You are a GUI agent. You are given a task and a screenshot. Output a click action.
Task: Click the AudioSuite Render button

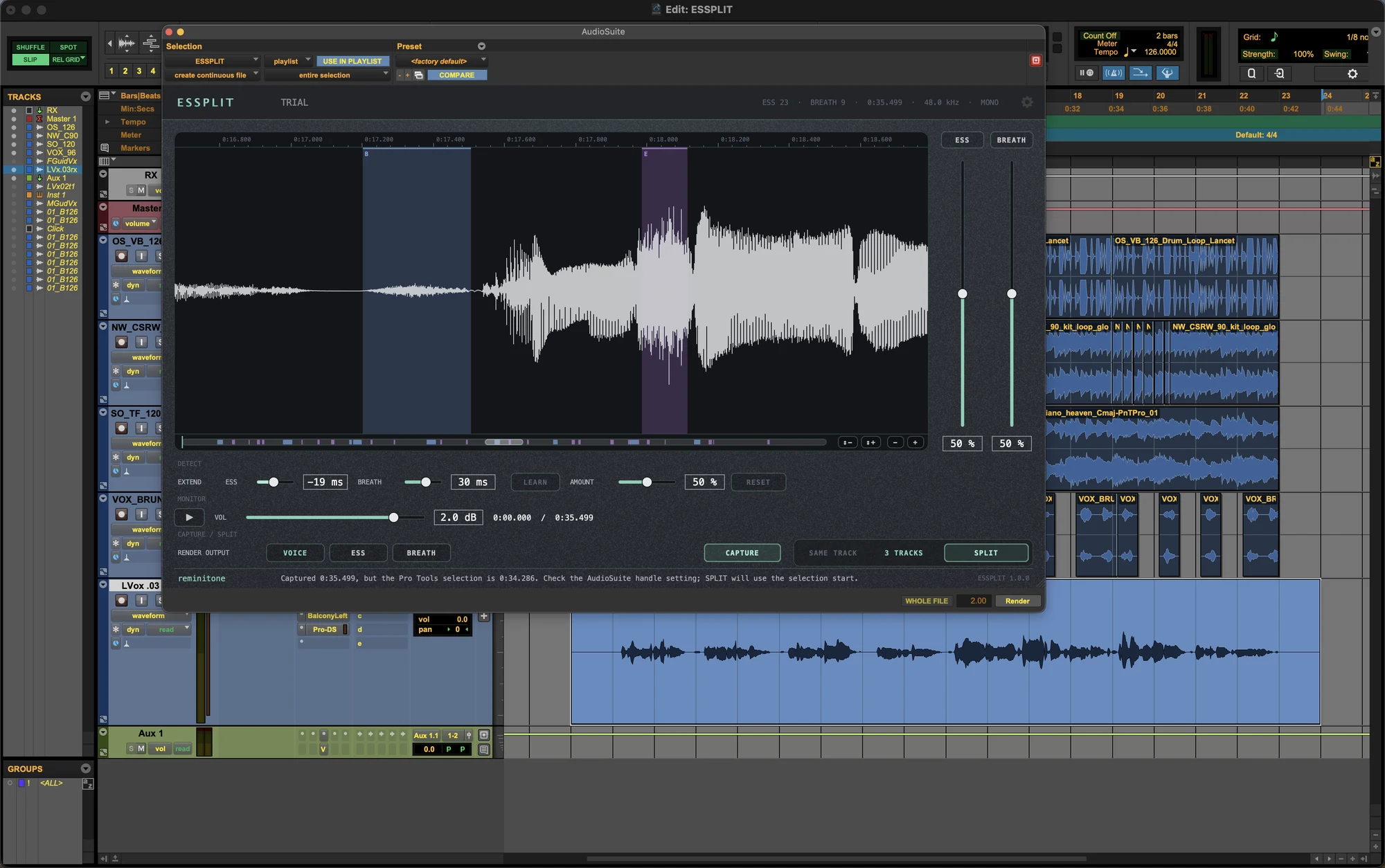[x=1017, y=601]
